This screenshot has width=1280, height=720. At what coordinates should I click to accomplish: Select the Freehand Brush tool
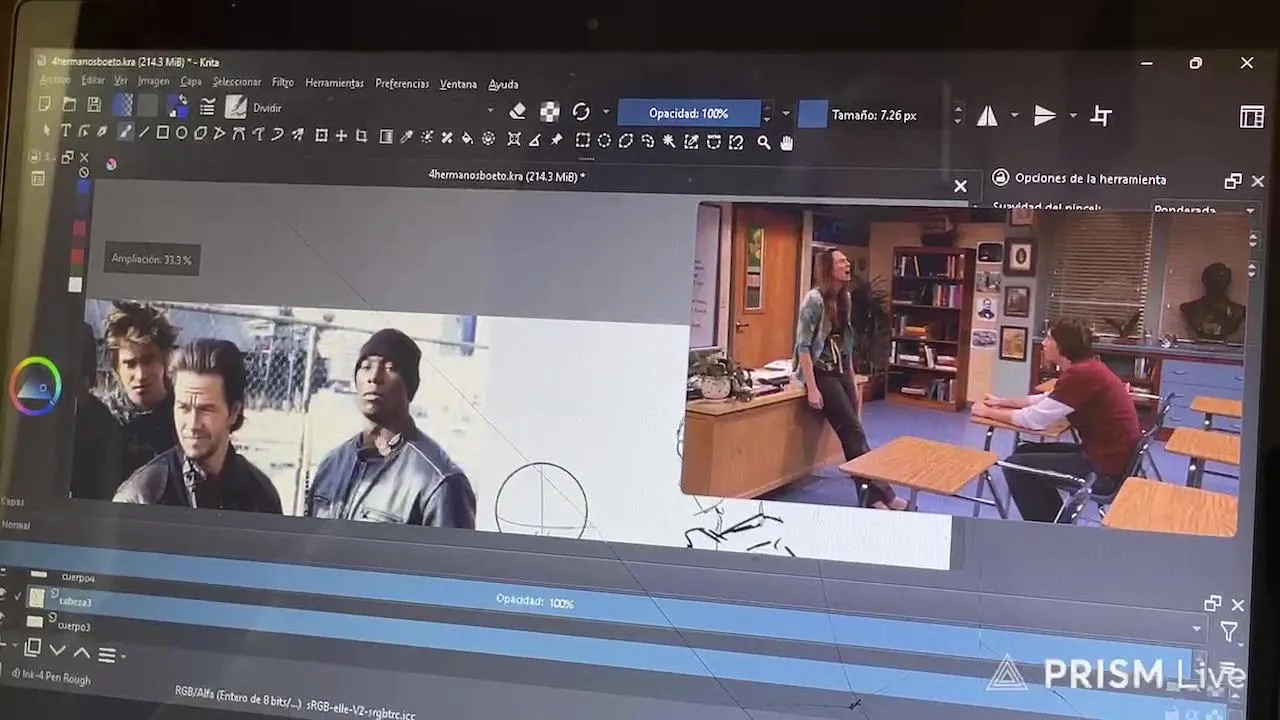pos(126,132)
